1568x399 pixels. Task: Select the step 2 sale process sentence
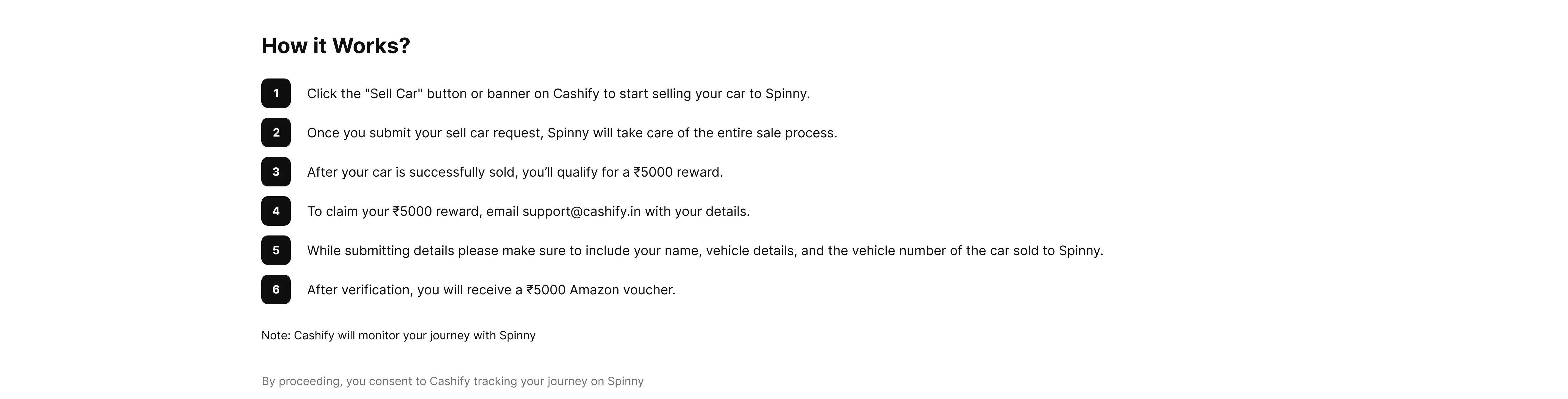coord(572,133)
